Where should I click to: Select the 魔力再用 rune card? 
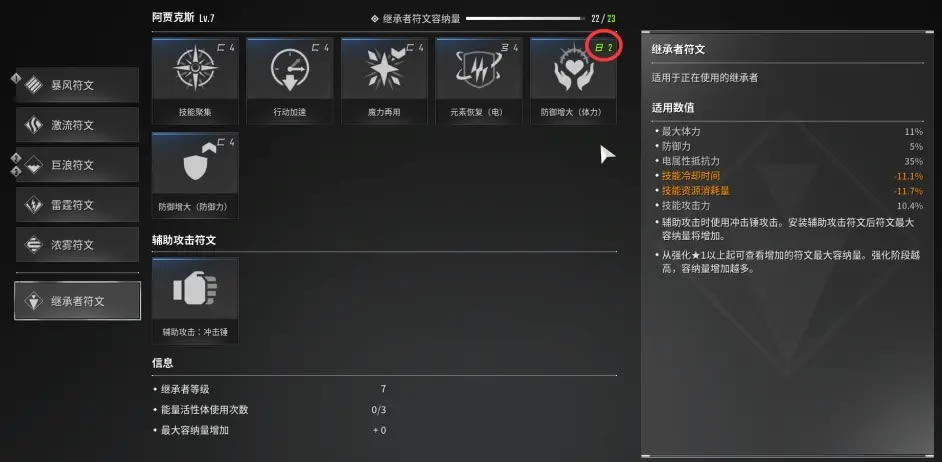tap(384, 81)
